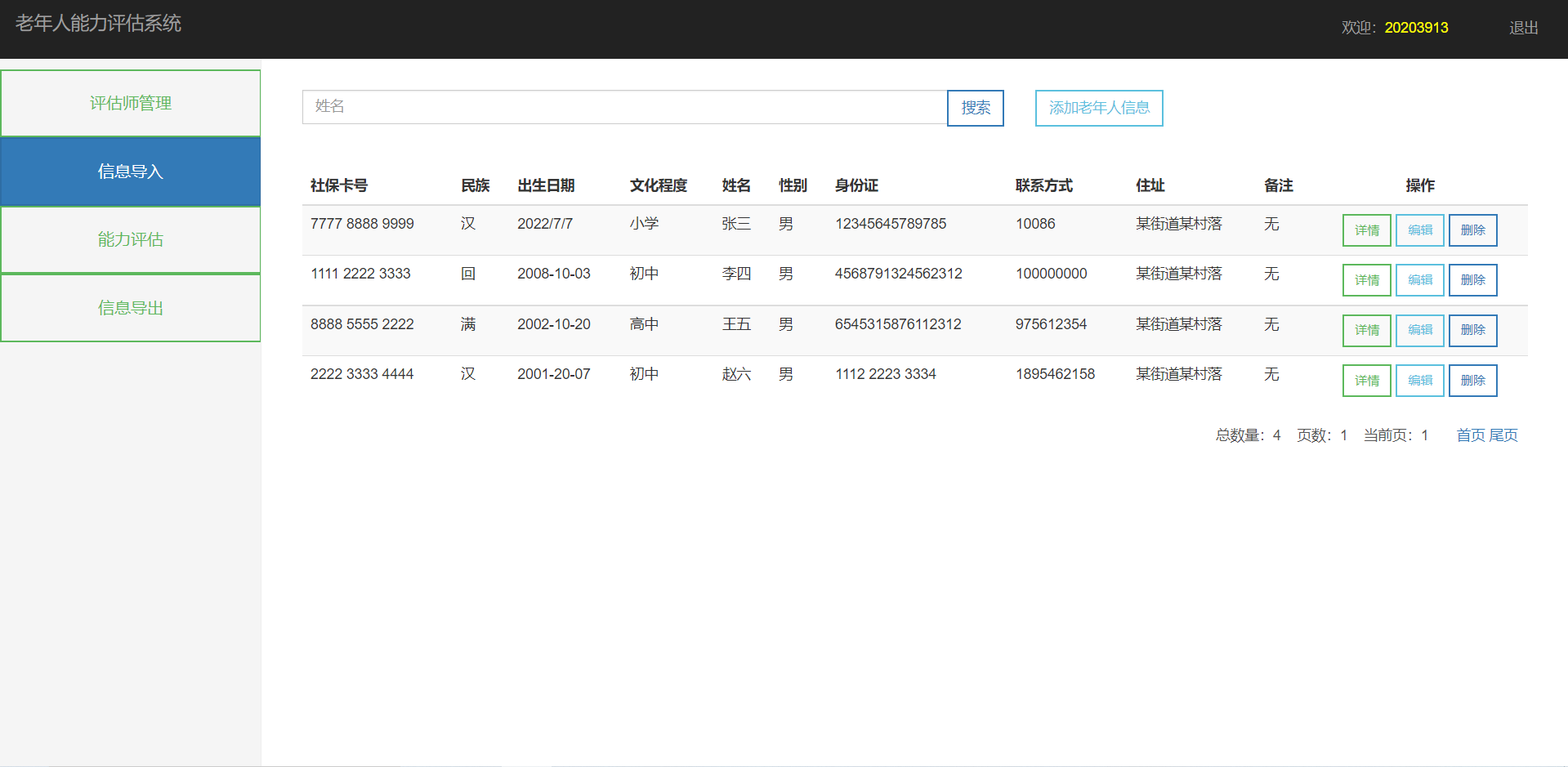
Task: Click the username 20203913
Action: [x=1416, y=28]
